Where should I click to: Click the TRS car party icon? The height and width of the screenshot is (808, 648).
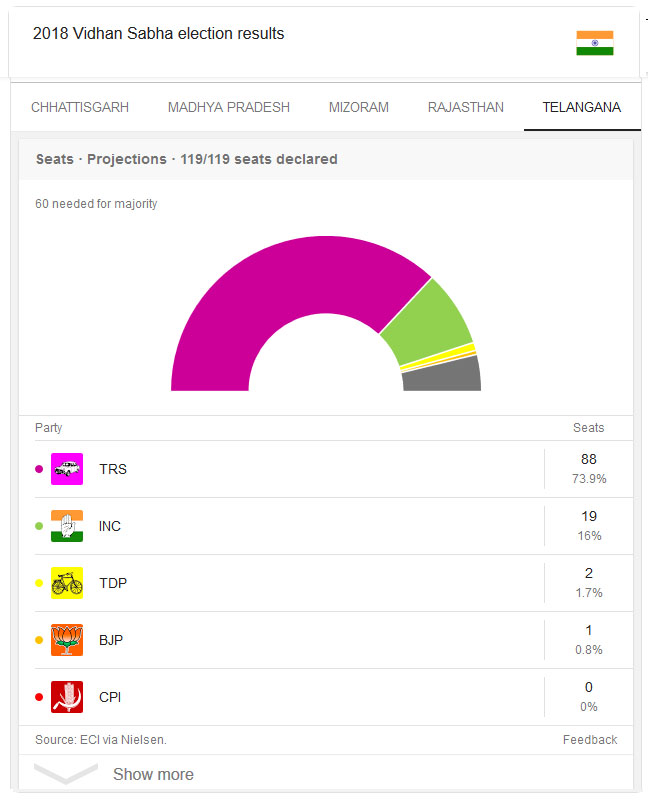(x=67, y=469)
